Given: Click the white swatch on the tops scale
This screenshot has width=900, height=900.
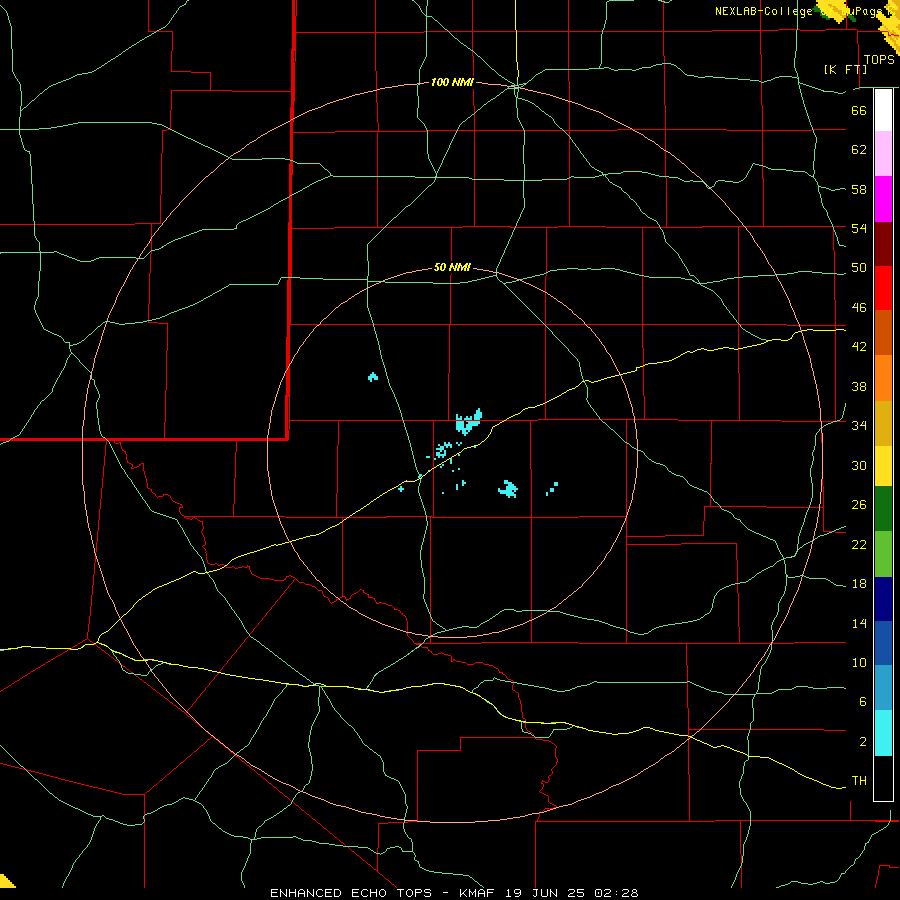Looking at the screenshot, I should coord(883,110).
